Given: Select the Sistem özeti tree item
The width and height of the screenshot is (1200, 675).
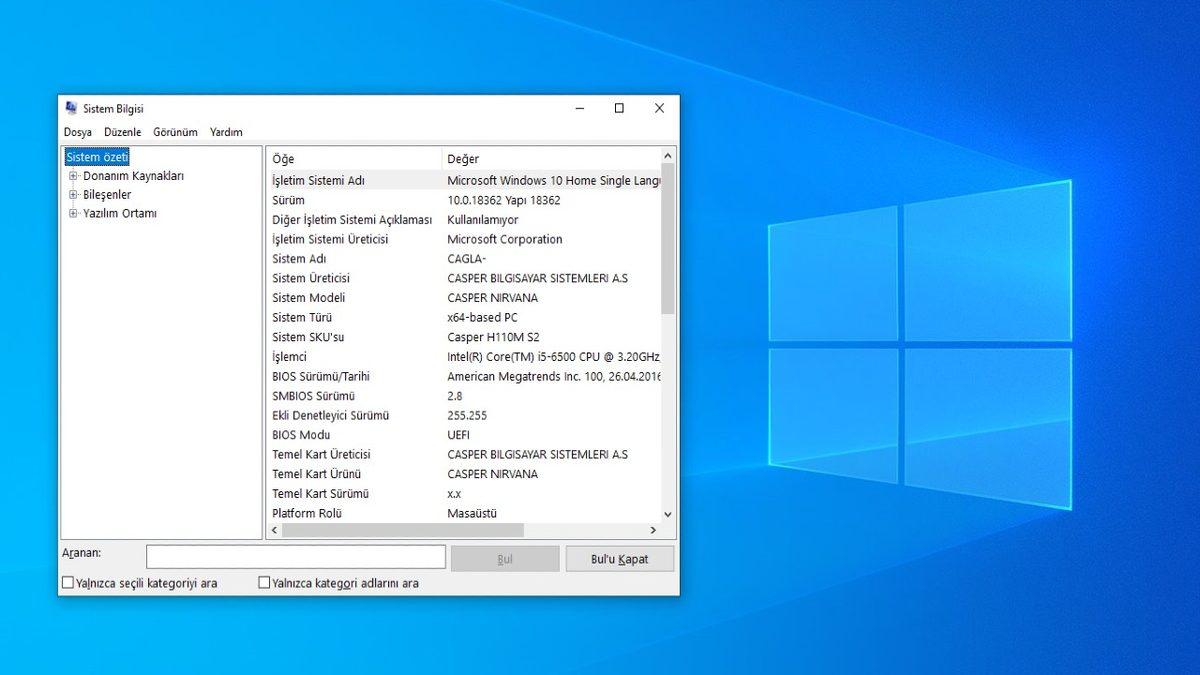Looking at the screenshot, I should pos(97,156).
